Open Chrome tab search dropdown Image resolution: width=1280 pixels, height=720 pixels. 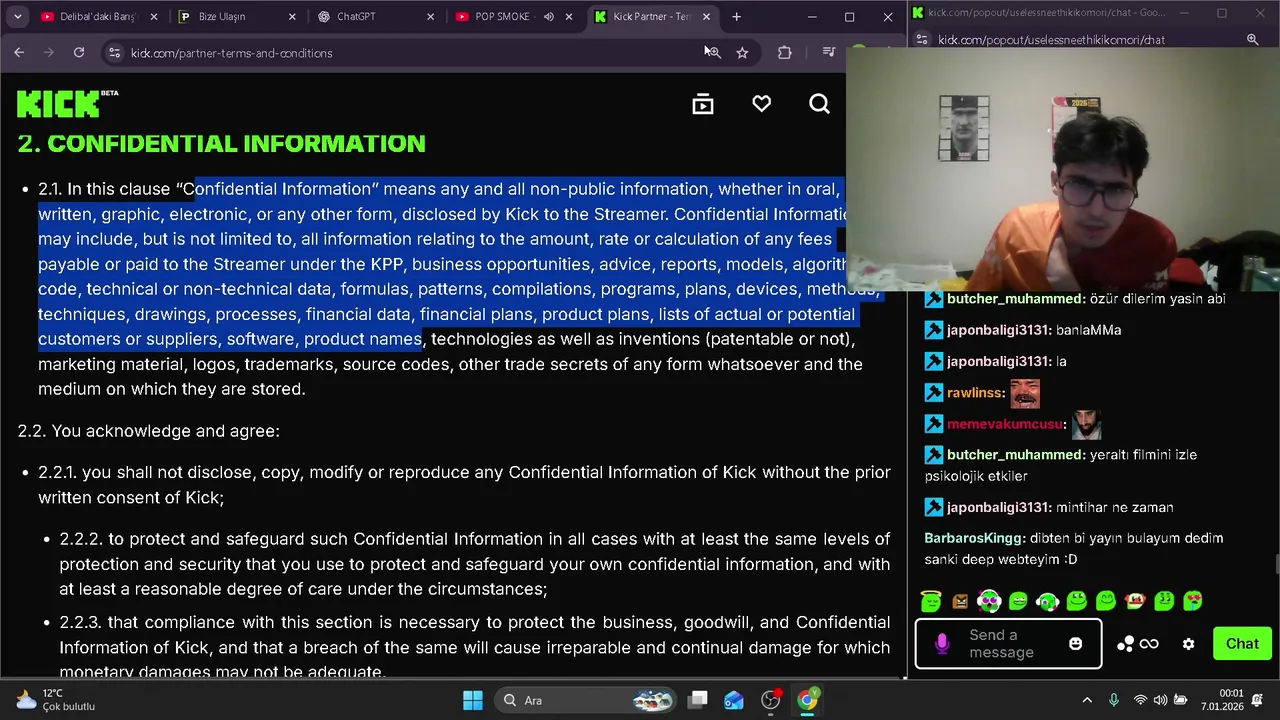point(17,17)
